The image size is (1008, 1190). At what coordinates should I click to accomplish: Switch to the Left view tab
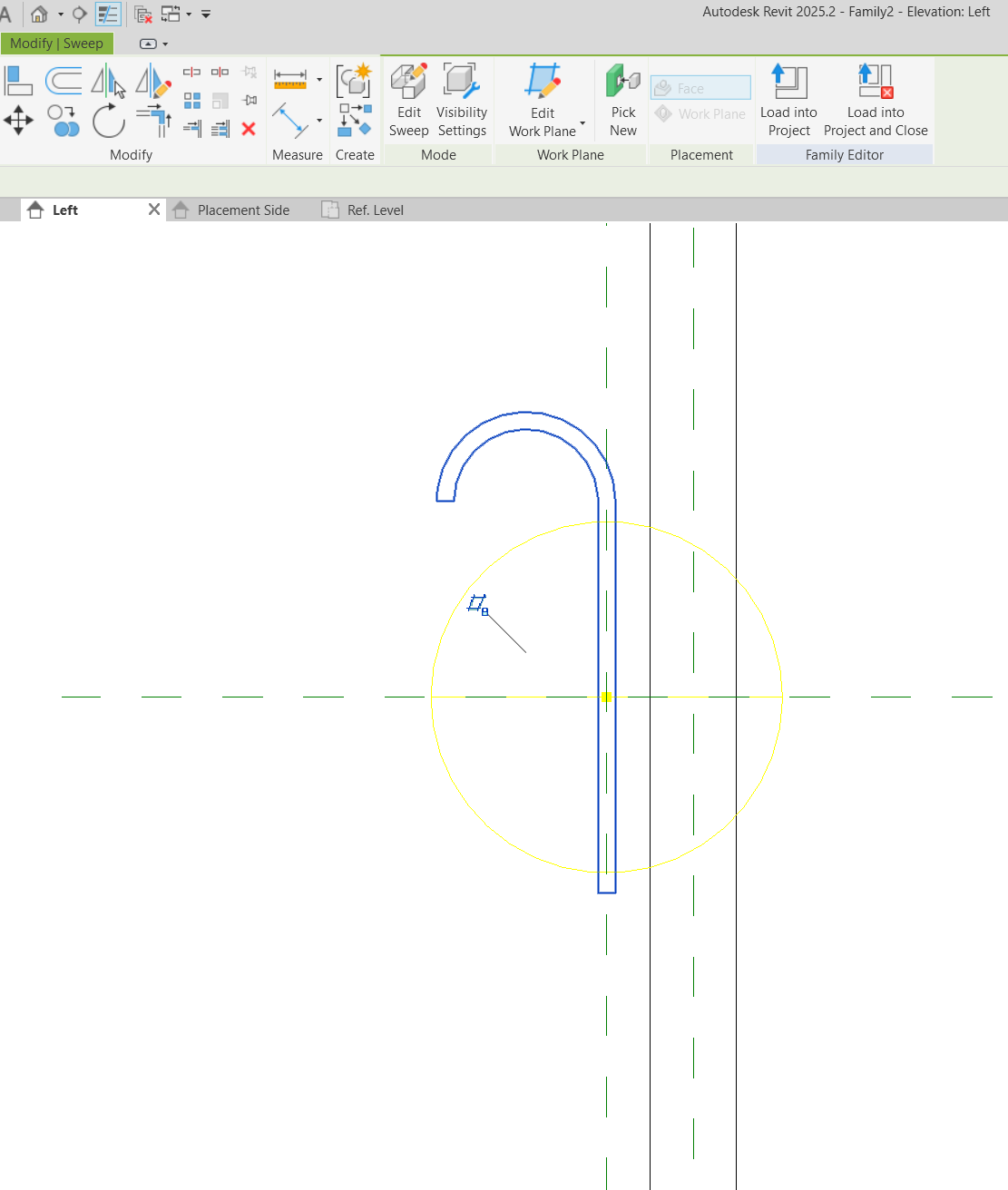coord(65,210)
